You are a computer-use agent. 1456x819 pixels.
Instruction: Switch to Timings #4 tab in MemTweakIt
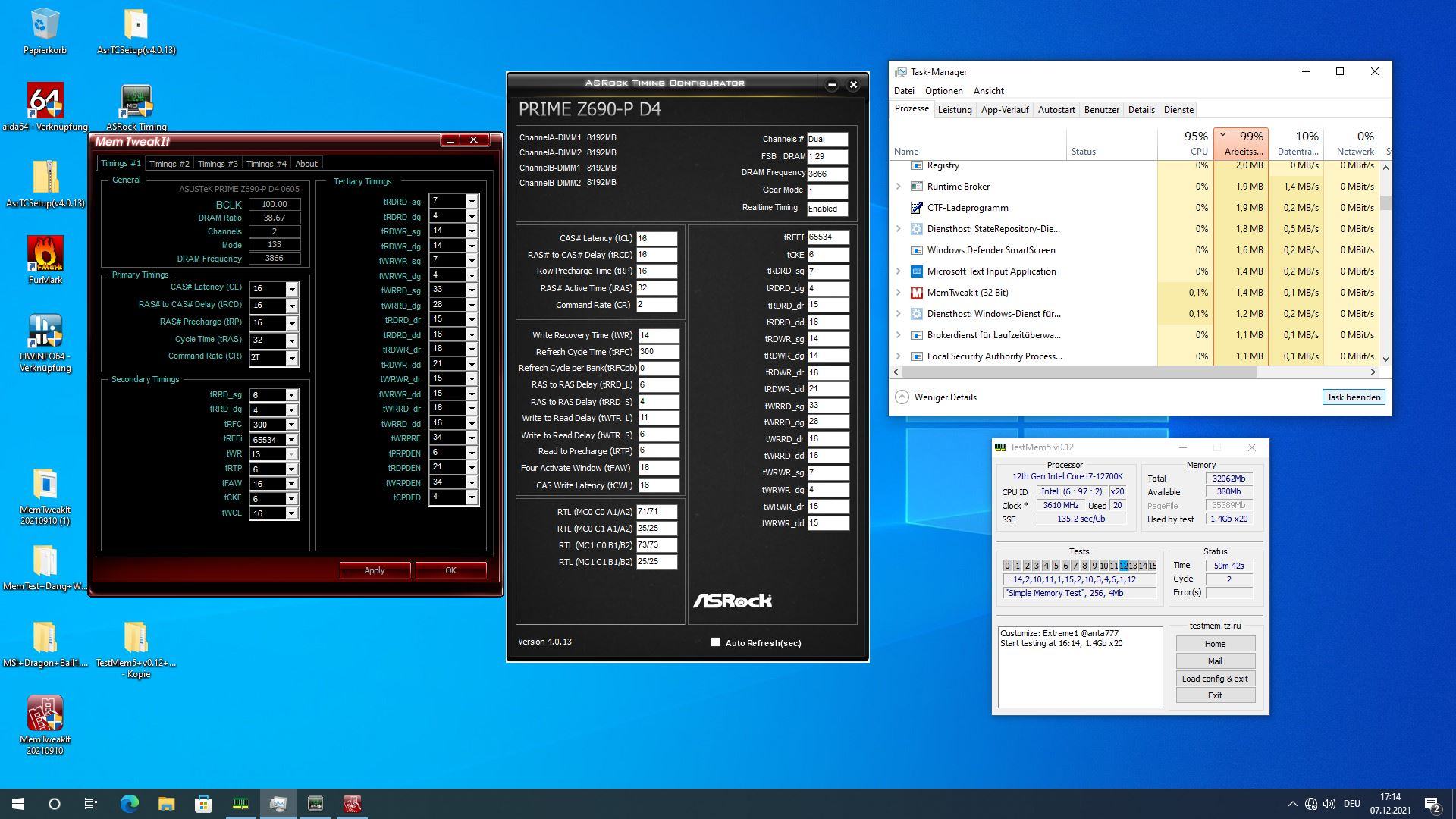point(266,164)
